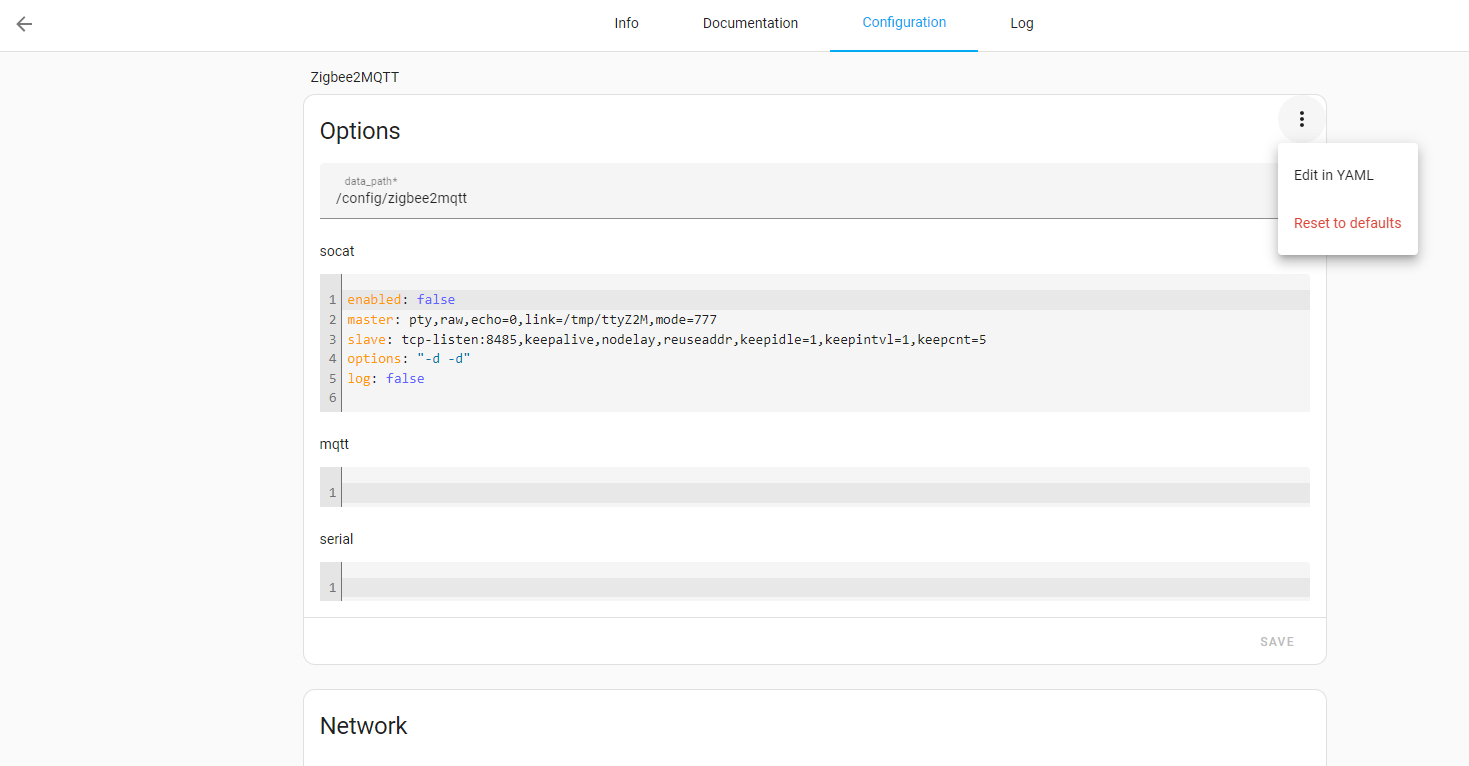The image size is (1469, 766).
Task: Select Reset to defaults menu entry
Action: coord(1347,223)
